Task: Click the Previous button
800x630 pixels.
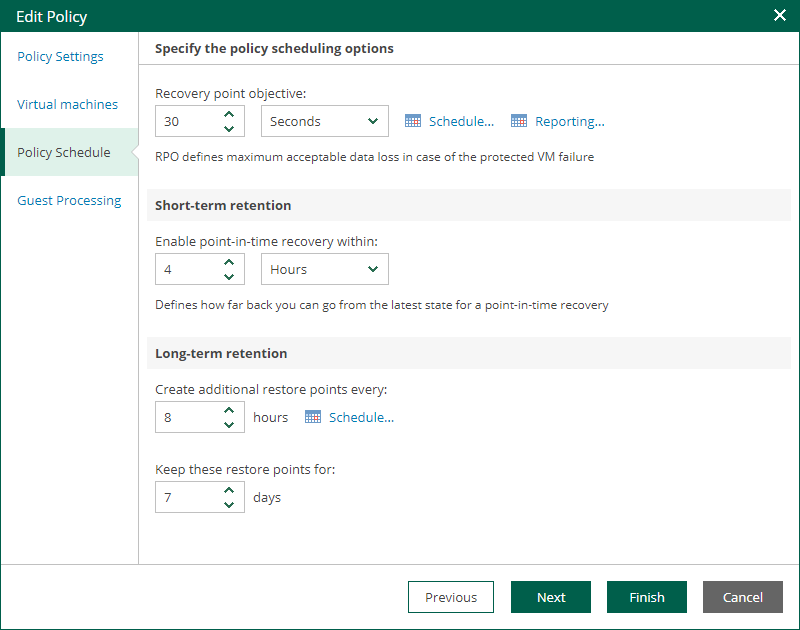Action: 451,597
